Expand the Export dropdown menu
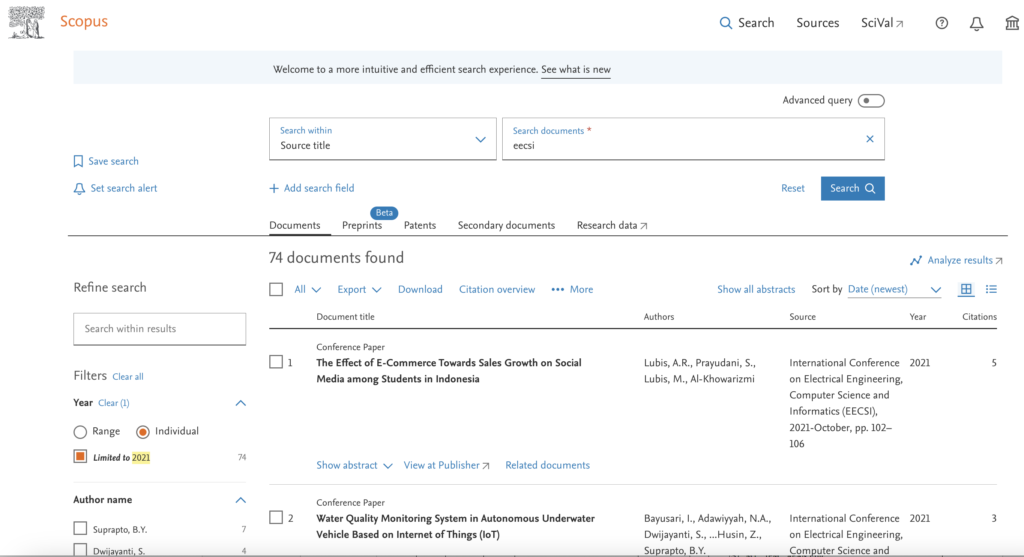 click(359, 289)
